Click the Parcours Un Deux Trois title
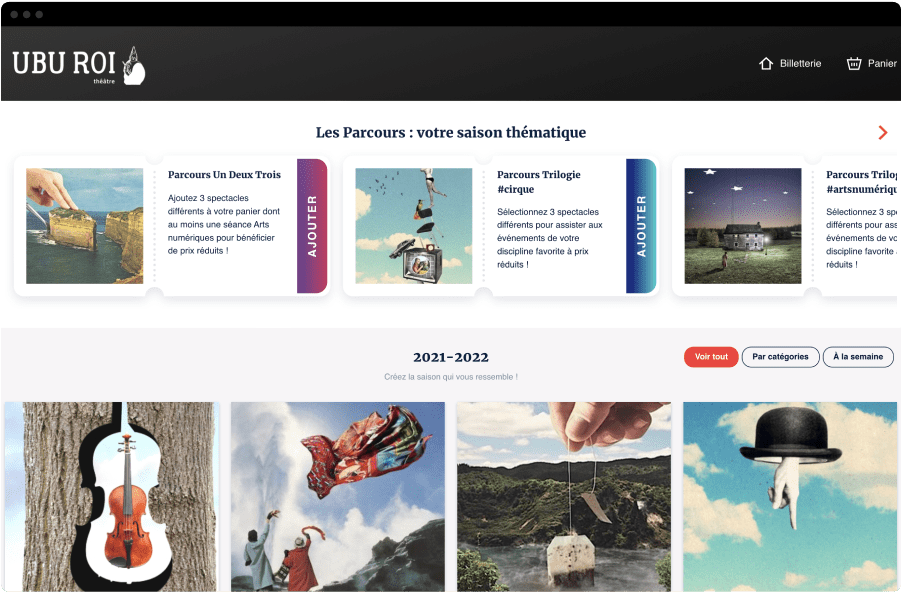This screenshot has height=593, width=902. pyautogui.click(x=224, y=174)
